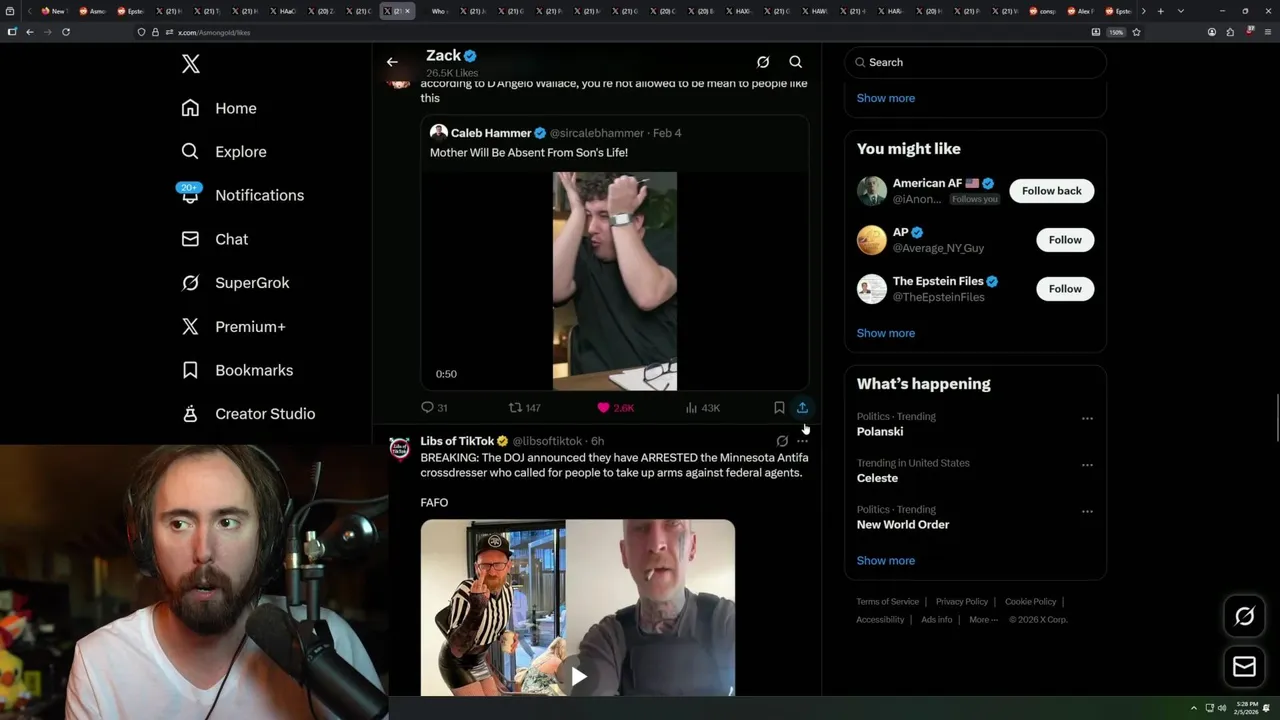Click Show more under What's happening
Screen dimensions: 1280x720
point(886,561)
